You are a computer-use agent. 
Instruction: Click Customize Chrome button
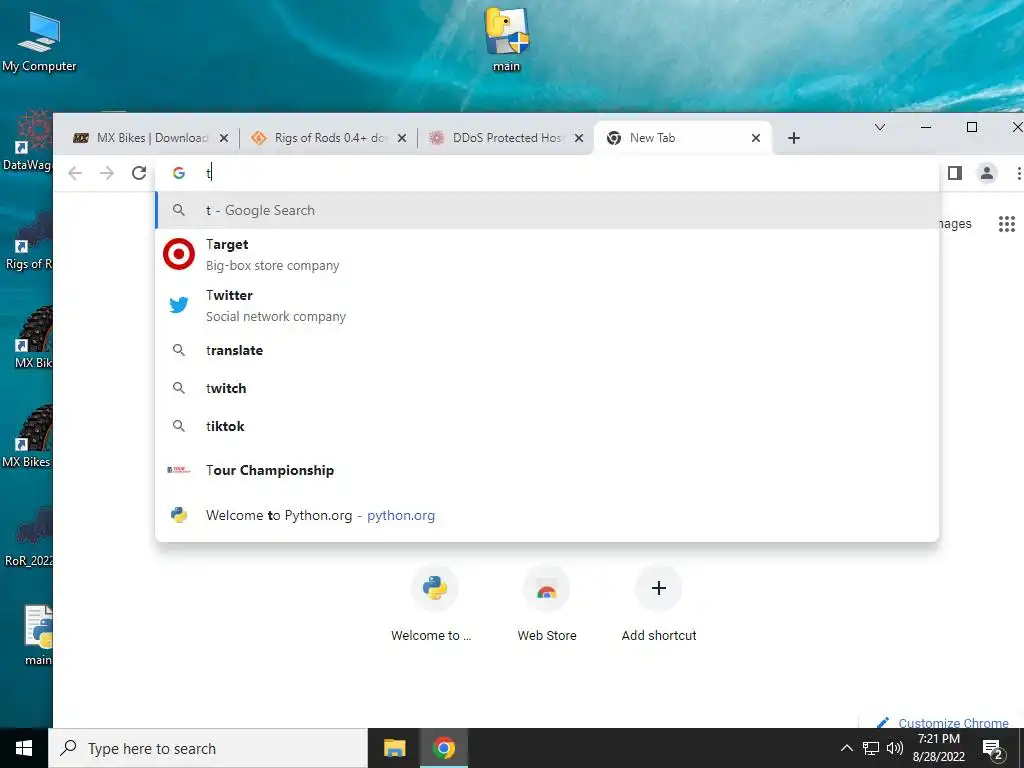pyautogui.click(x=942, y=723)
